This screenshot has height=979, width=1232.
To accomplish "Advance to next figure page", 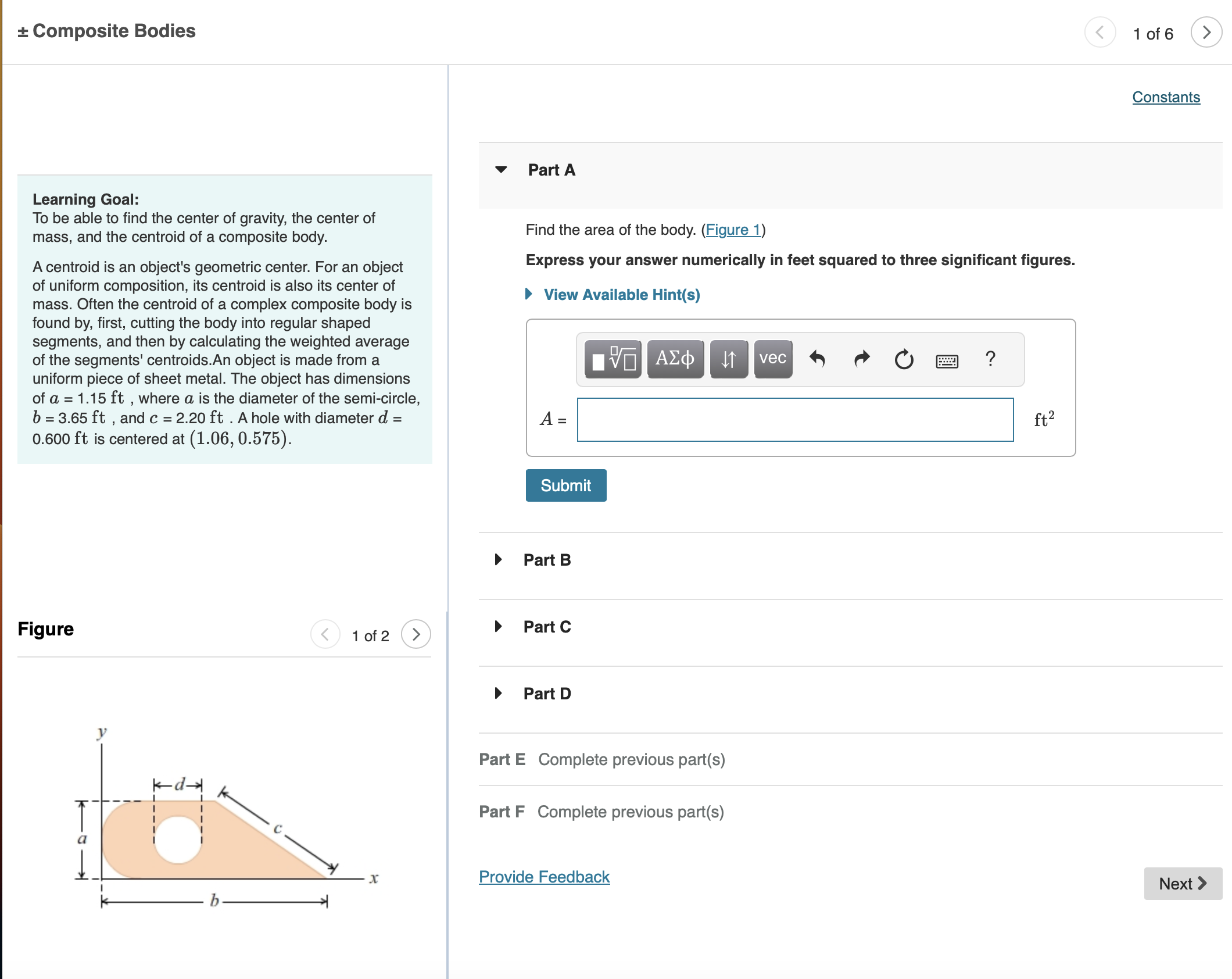I will [x=415, y=635].
